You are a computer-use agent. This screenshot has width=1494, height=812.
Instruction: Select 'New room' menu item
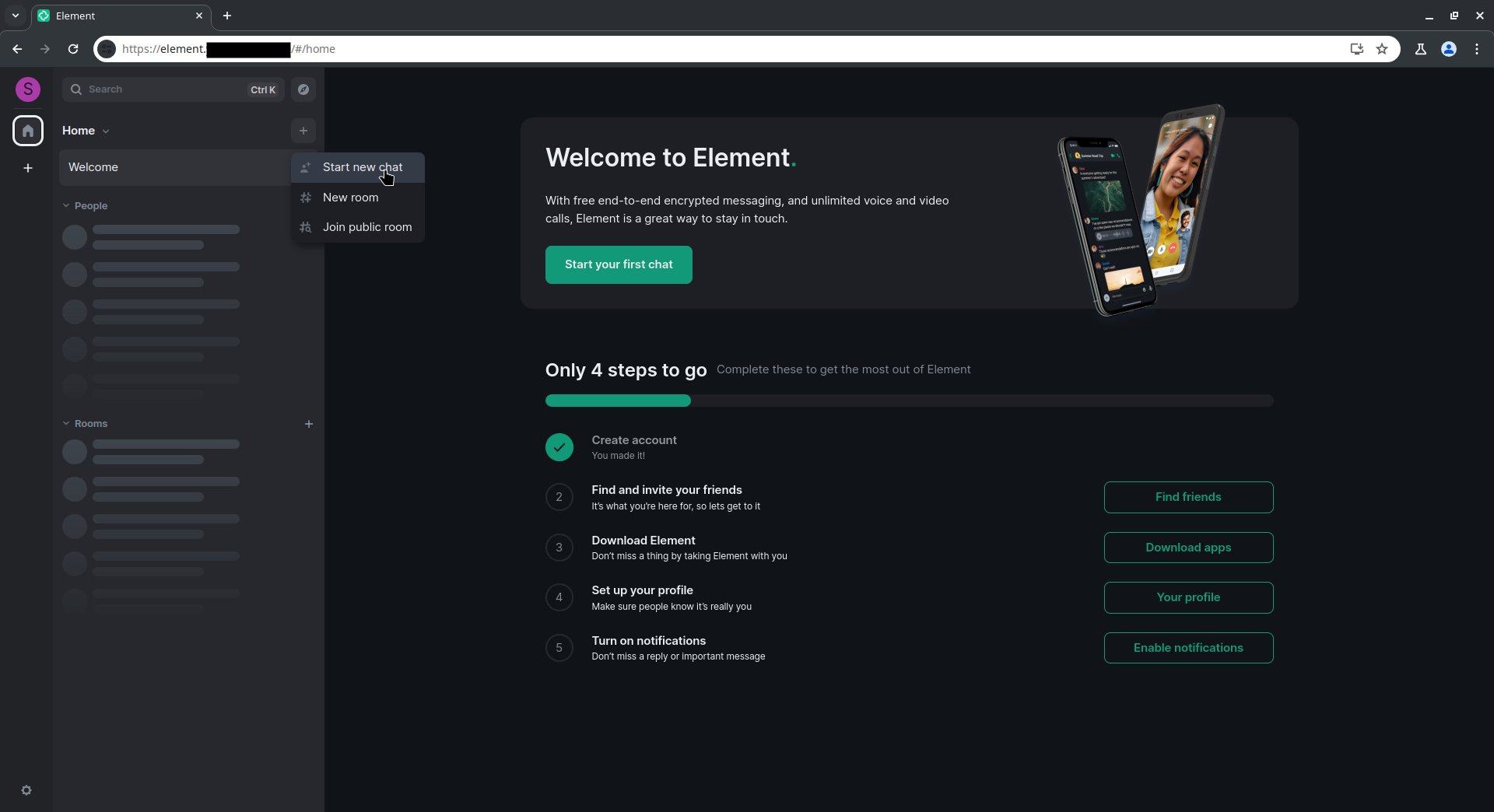[x=350, y=198]
